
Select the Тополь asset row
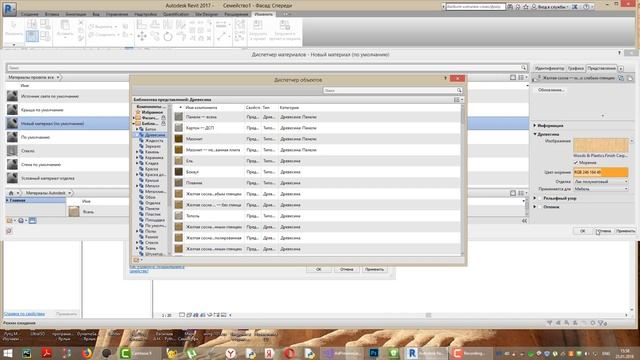[317, 216]
